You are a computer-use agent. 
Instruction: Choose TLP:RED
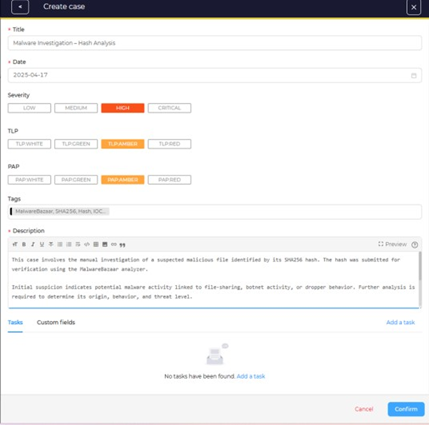[169, 144]
